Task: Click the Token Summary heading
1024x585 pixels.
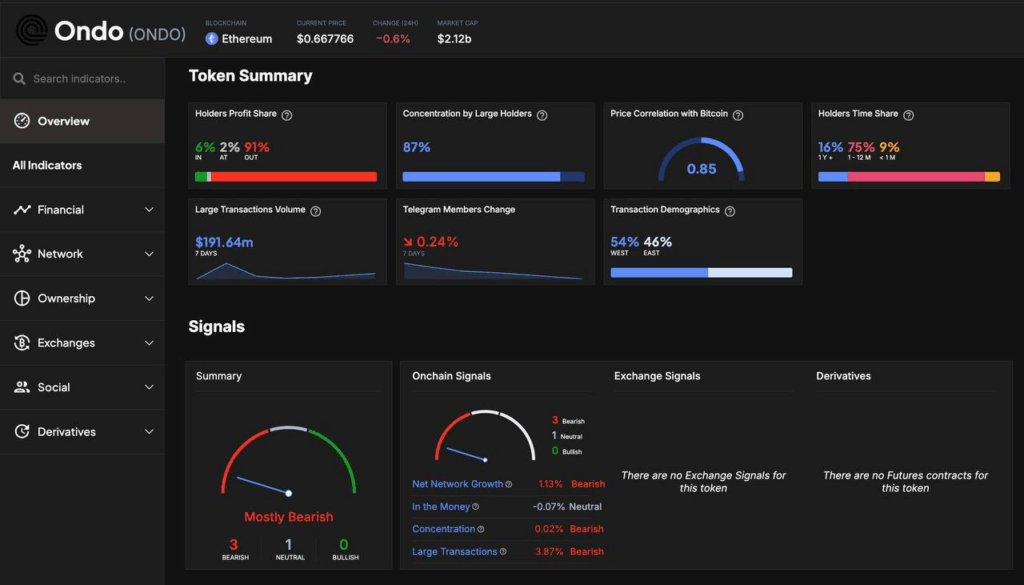Action: click(x=250, y=76)
